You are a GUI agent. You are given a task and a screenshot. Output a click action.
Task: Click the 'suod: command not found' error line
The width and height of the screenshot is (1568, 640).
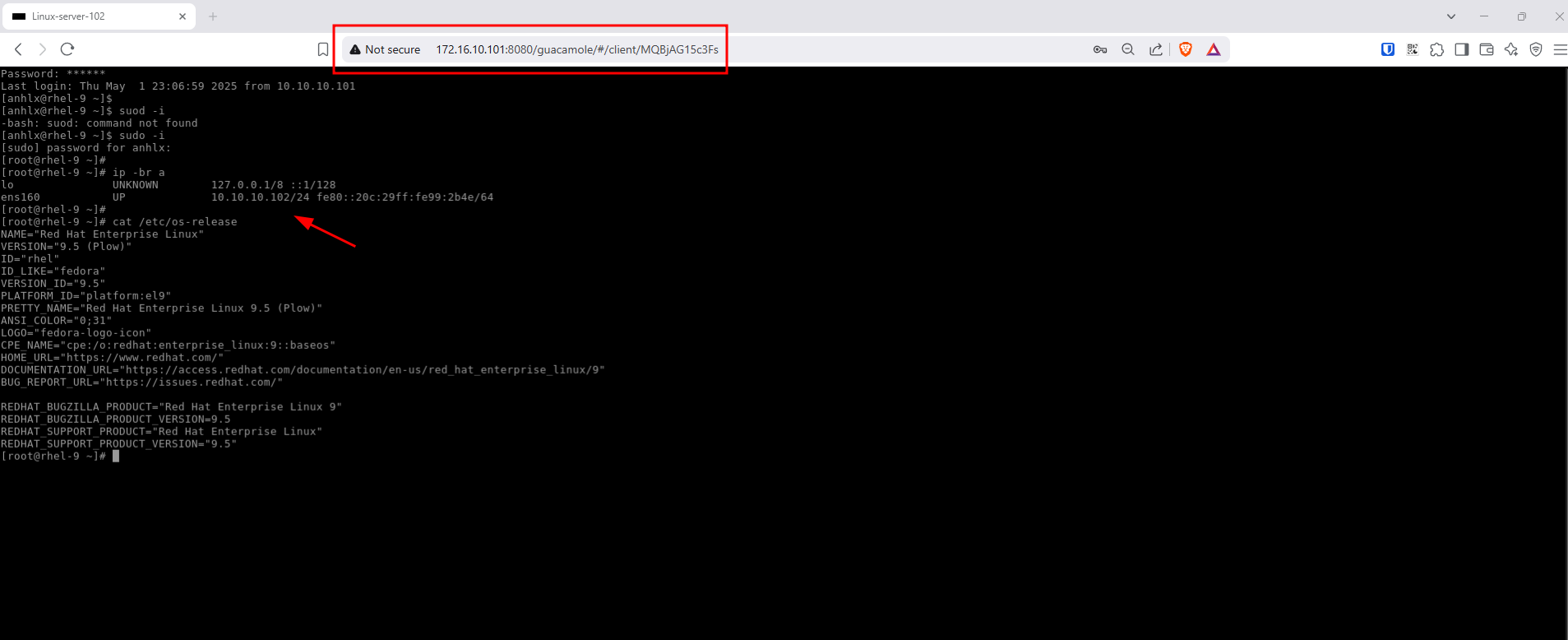point(99,123)
